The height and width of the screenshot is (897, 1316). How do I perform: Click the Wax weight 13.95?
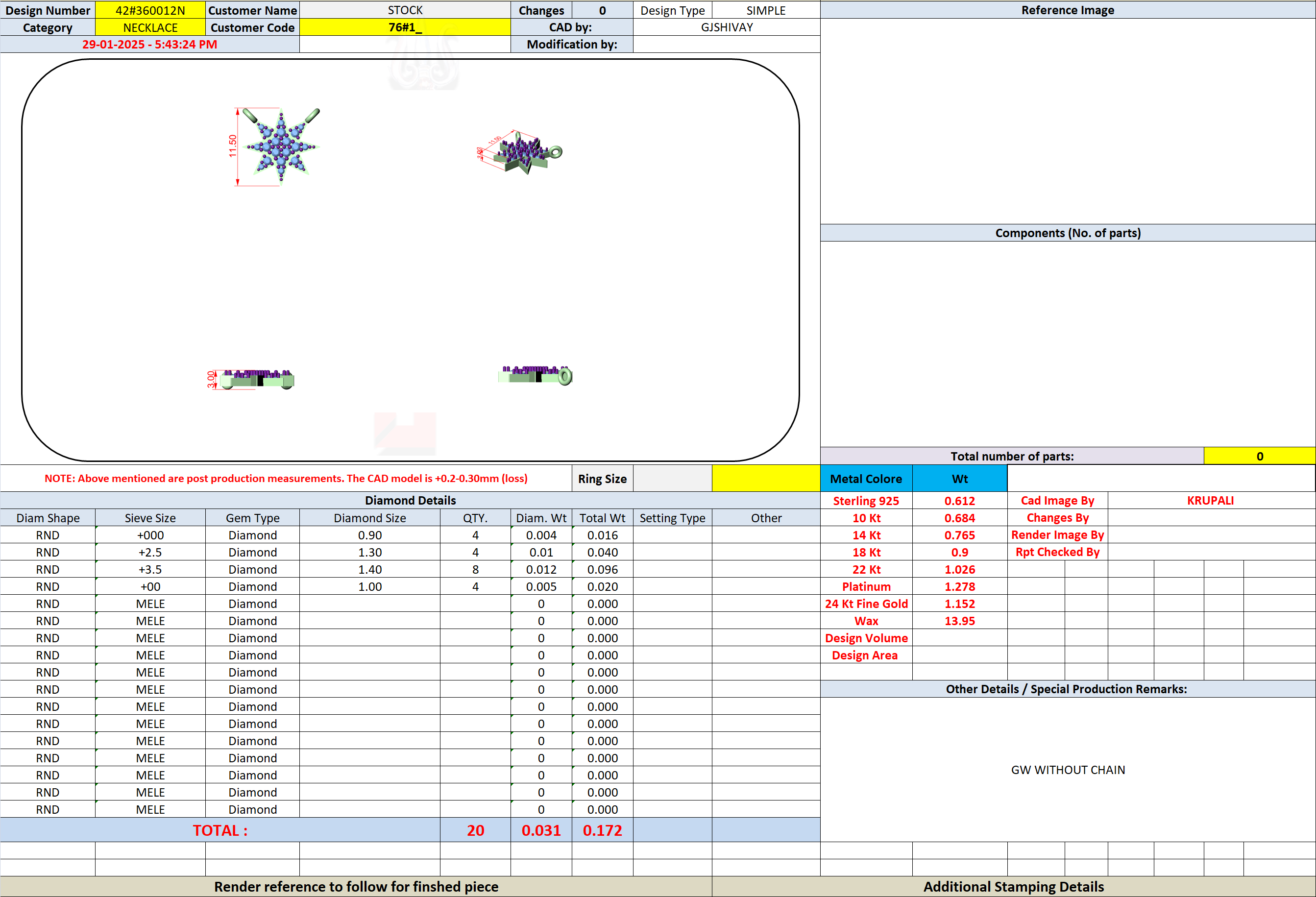point(959,621)
